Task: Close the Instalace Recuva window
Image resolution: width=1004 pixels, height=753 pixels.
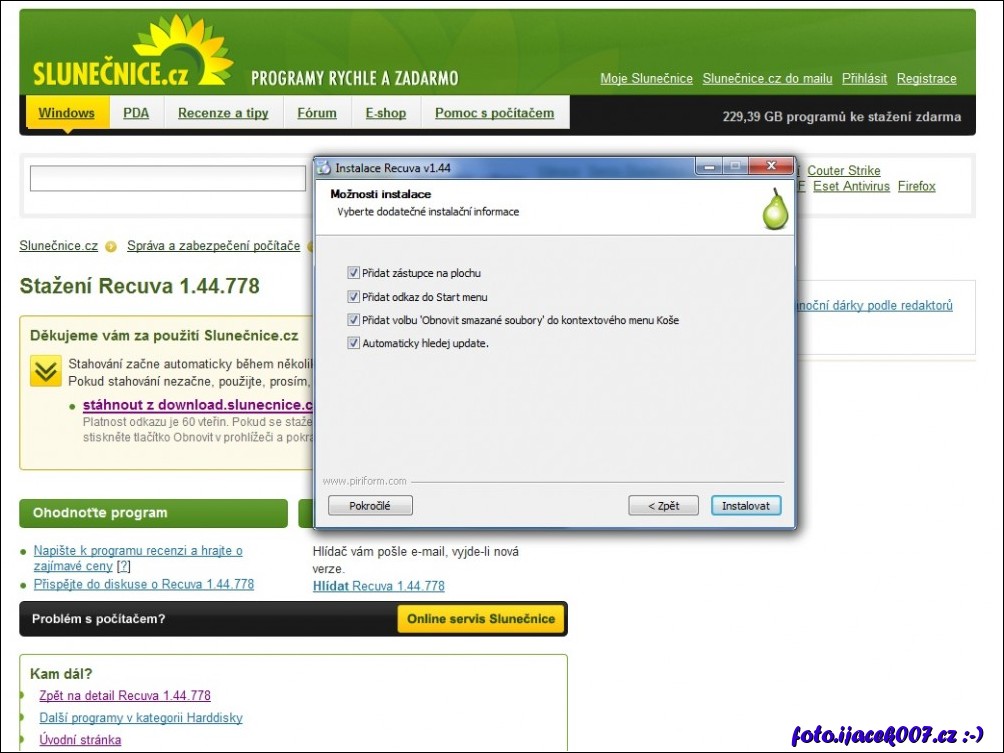Action: (770, 166)
